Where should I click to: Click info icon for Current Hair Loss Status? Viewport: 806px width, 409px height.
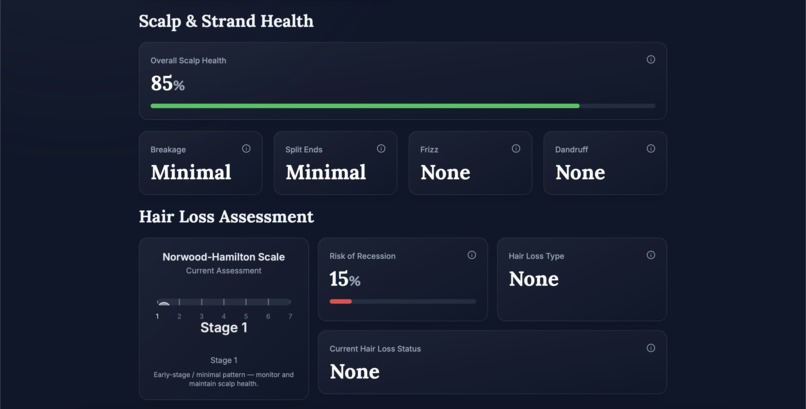(x=650, y=348)
